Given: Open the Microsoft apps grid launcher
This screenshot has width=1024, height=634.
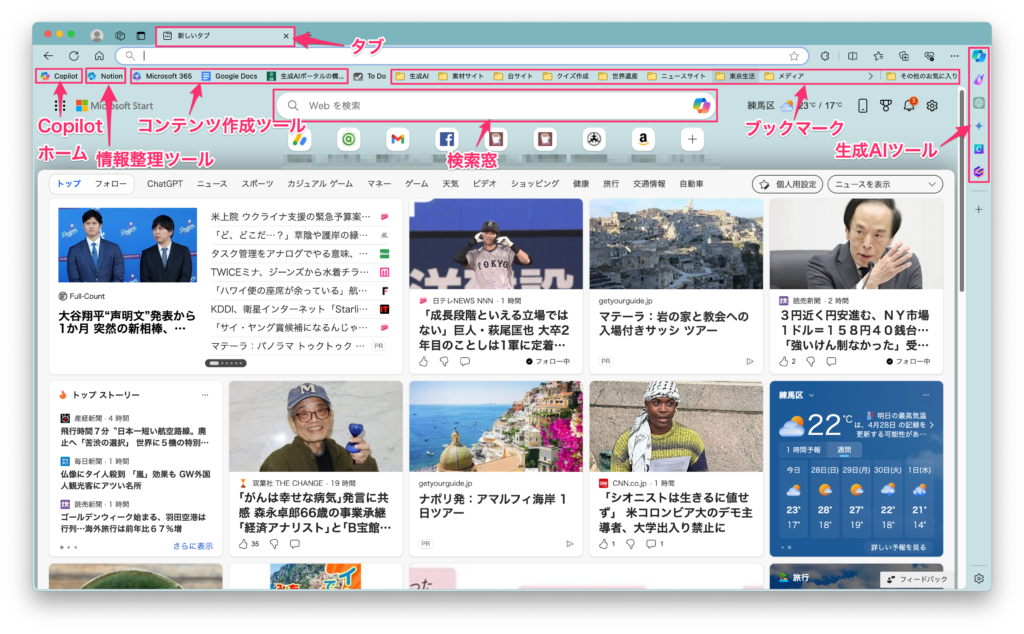Looking at the screenshot, I should [x=60, y=105].
